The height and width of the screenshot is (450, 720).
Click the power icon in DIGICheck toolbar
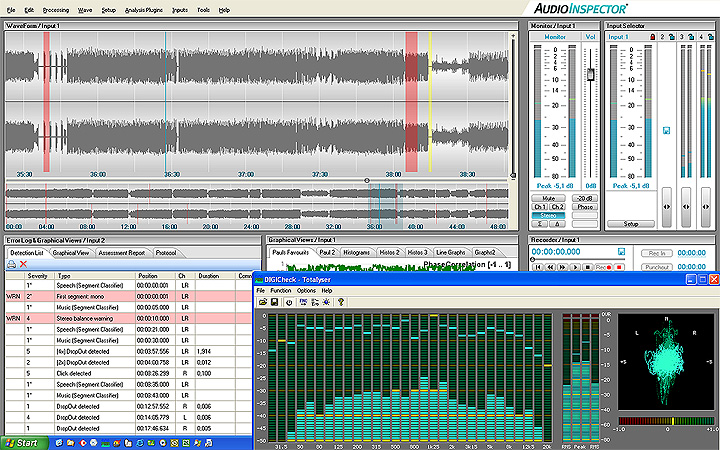pos(289,302)
